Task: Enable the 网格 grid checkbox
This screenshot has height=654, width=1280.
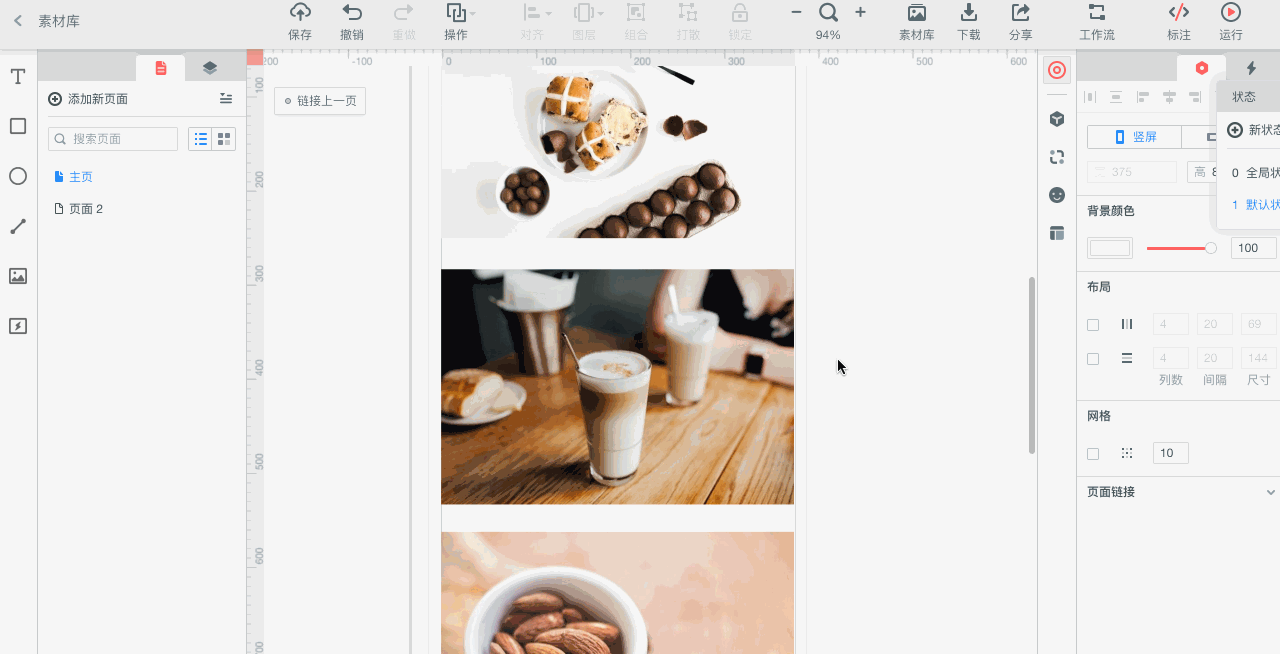Action: (1093, 454)
